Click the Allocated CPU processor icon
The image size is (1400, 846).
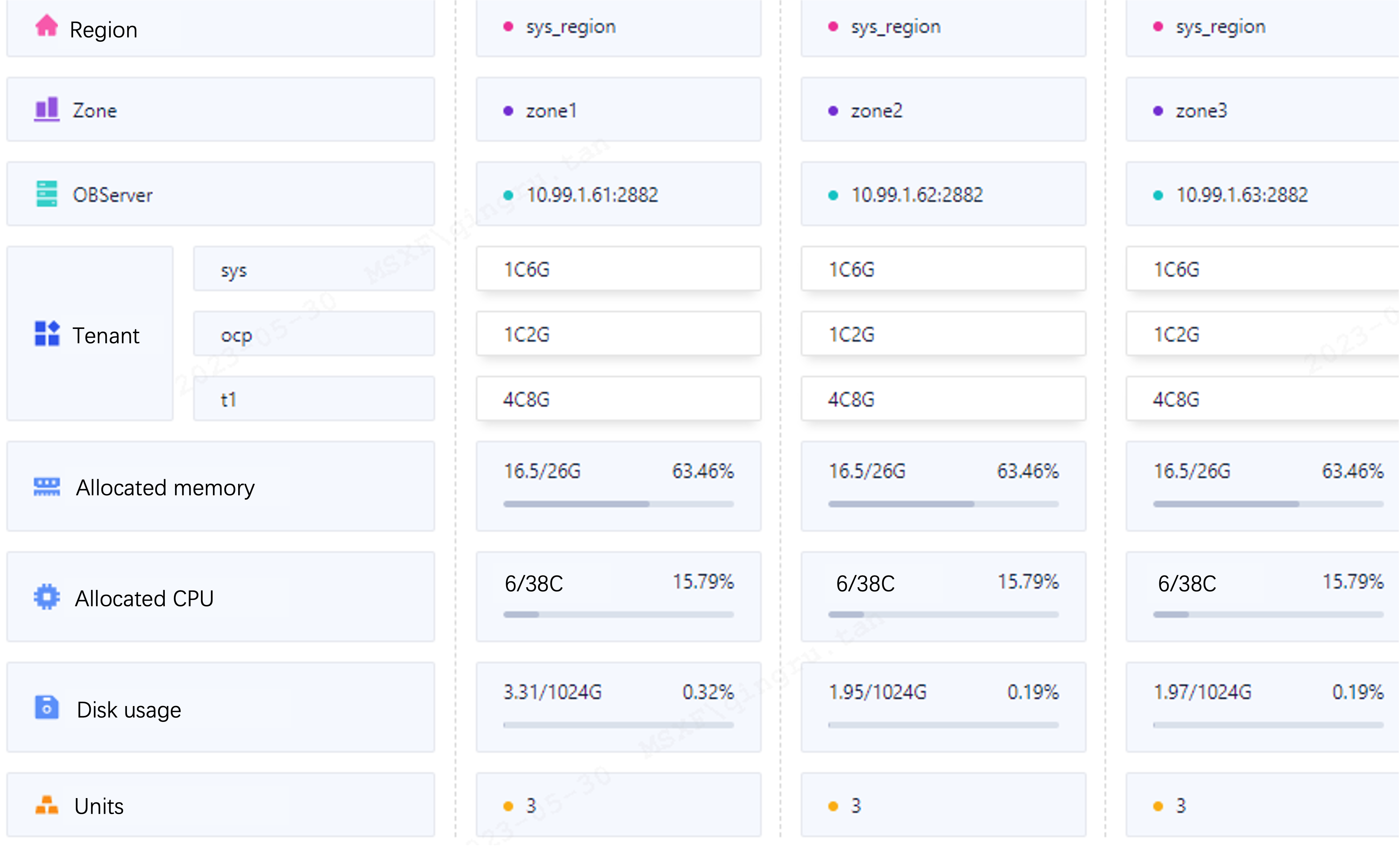pos(46,597)
